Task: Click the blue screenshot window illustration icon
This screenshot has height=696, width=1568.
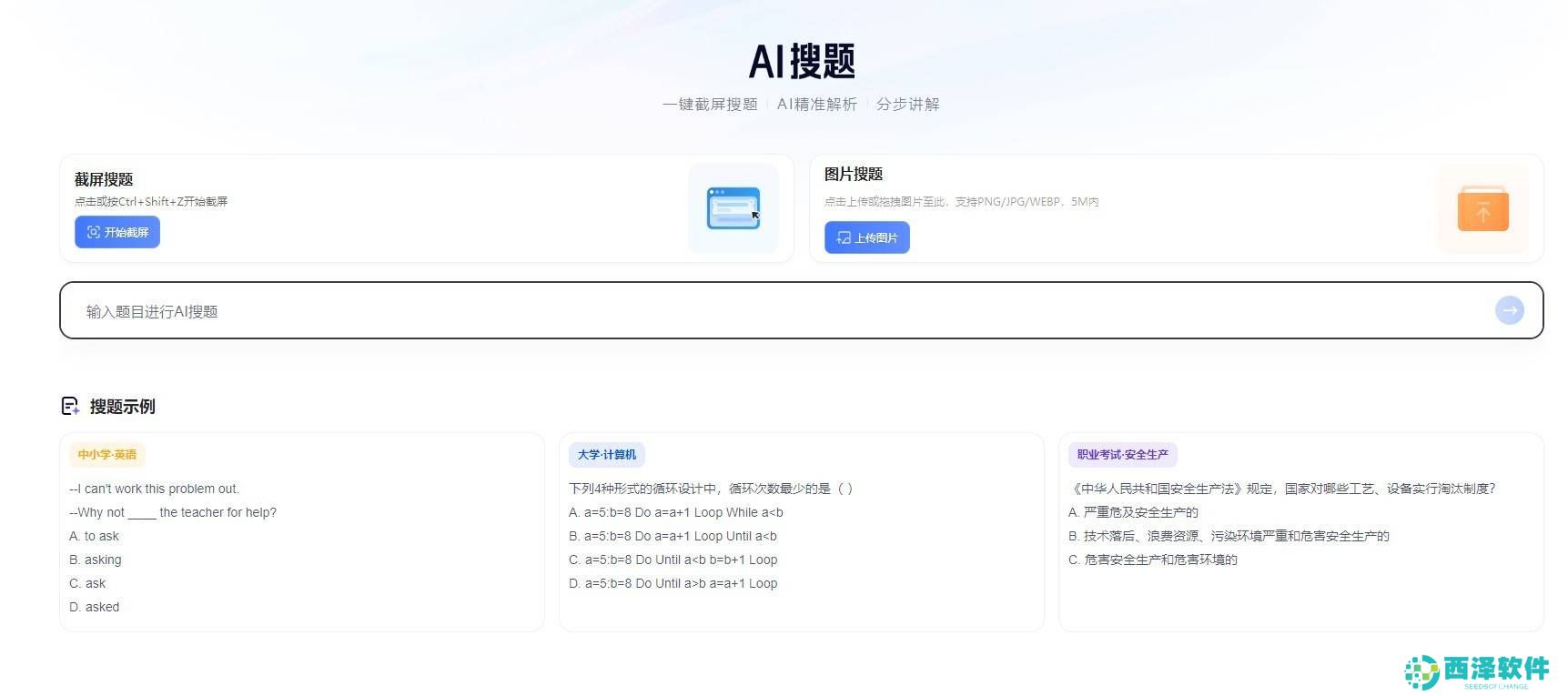Action: 733,208
